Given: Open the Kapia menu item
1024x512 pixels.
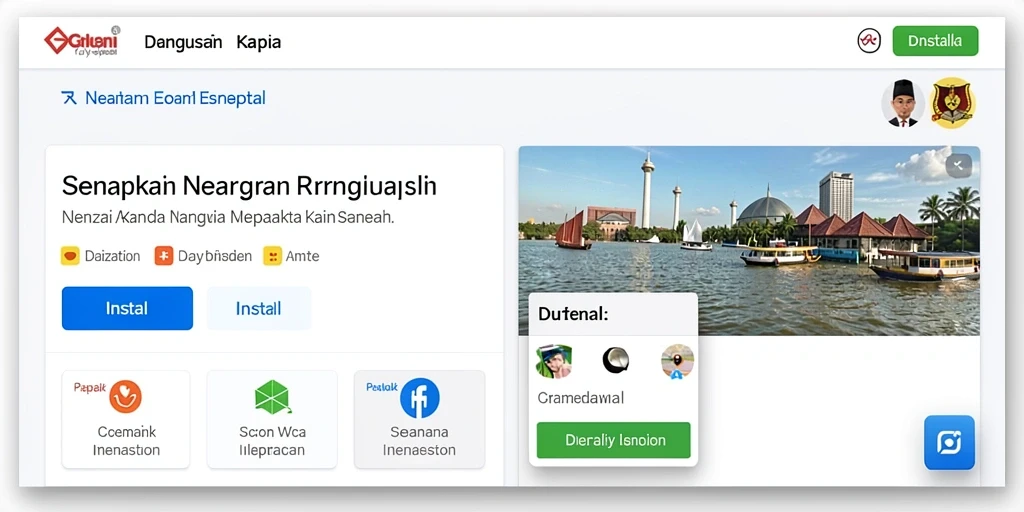Looking at the screenshot, I should tap(259, 42).
